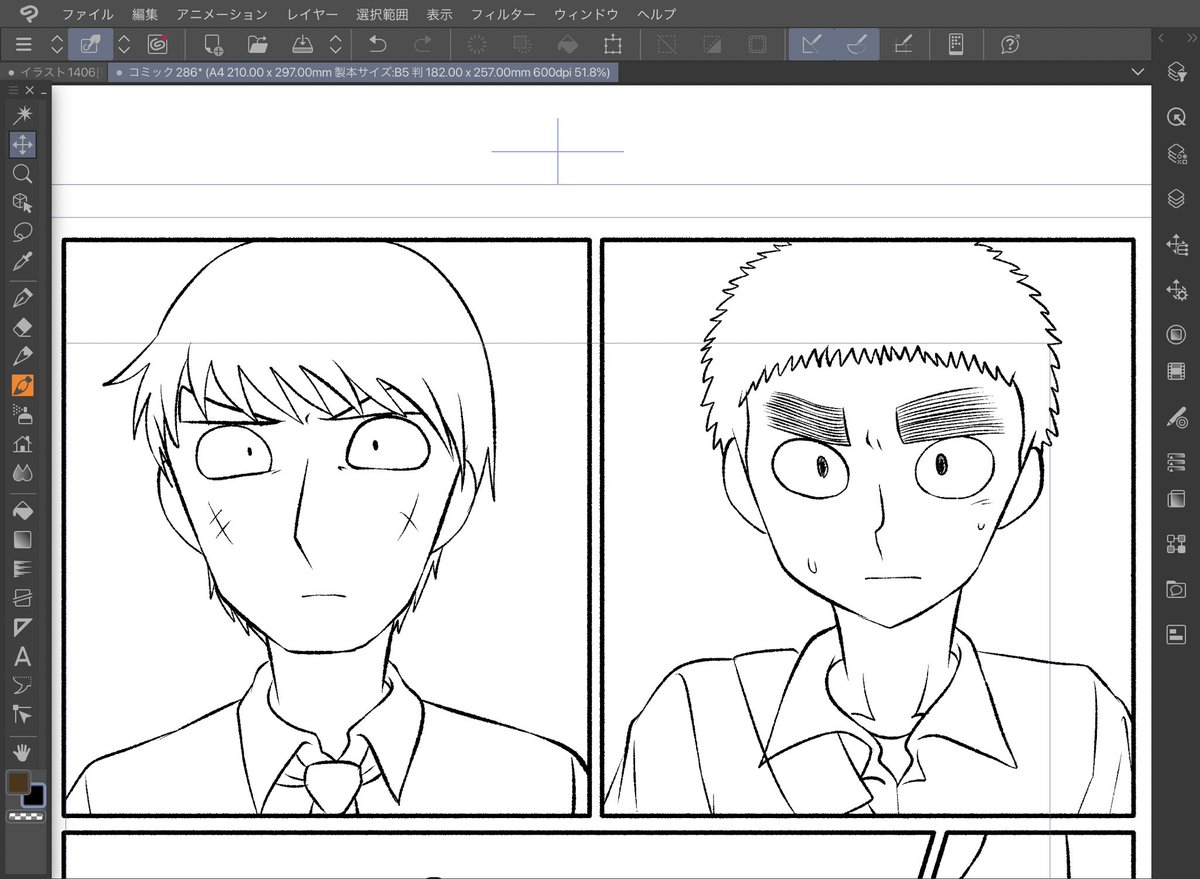
Task: Select the orange highlighted Airbrush pen tool
Action: coord(23,385)
